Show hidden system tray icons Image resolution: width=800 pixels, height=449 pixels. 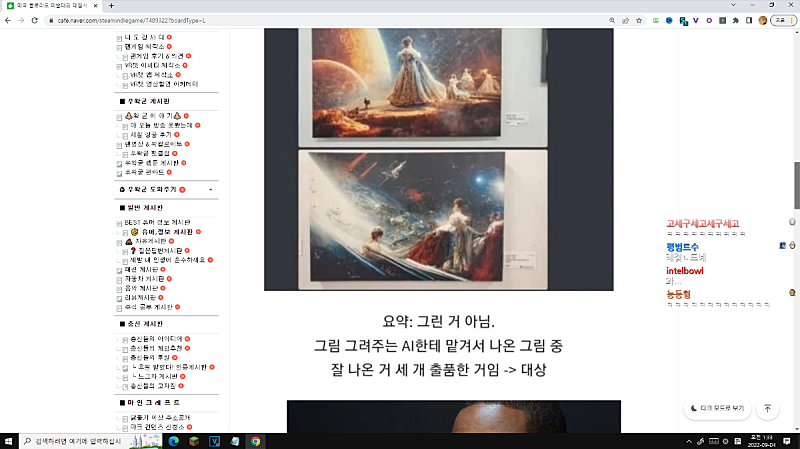coord(689,441)
